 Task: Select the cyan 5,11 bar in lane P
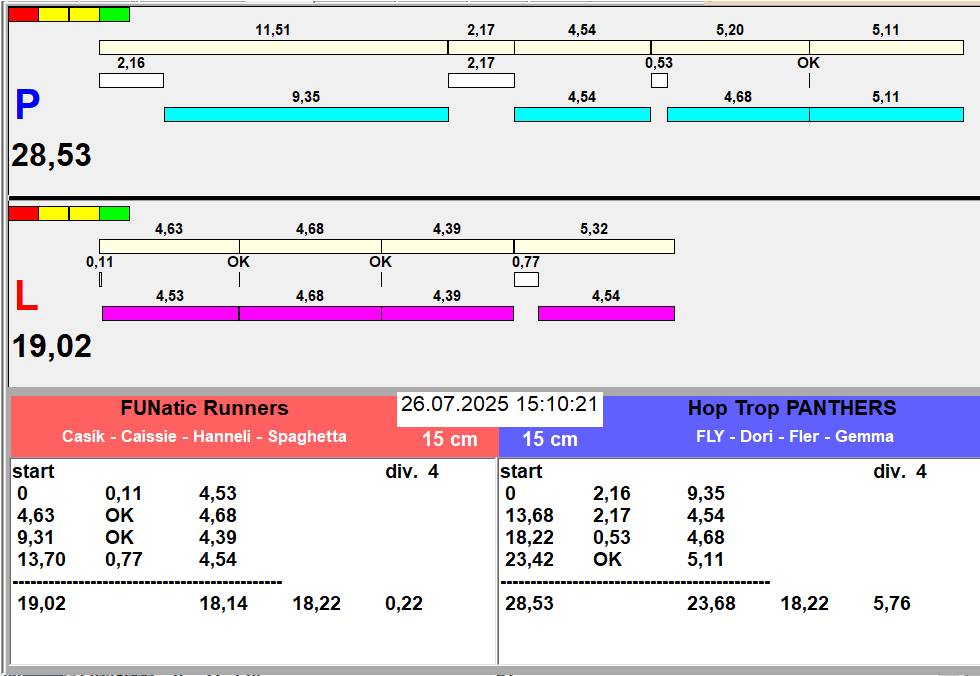pyautogui.click(x=886, y=114)
